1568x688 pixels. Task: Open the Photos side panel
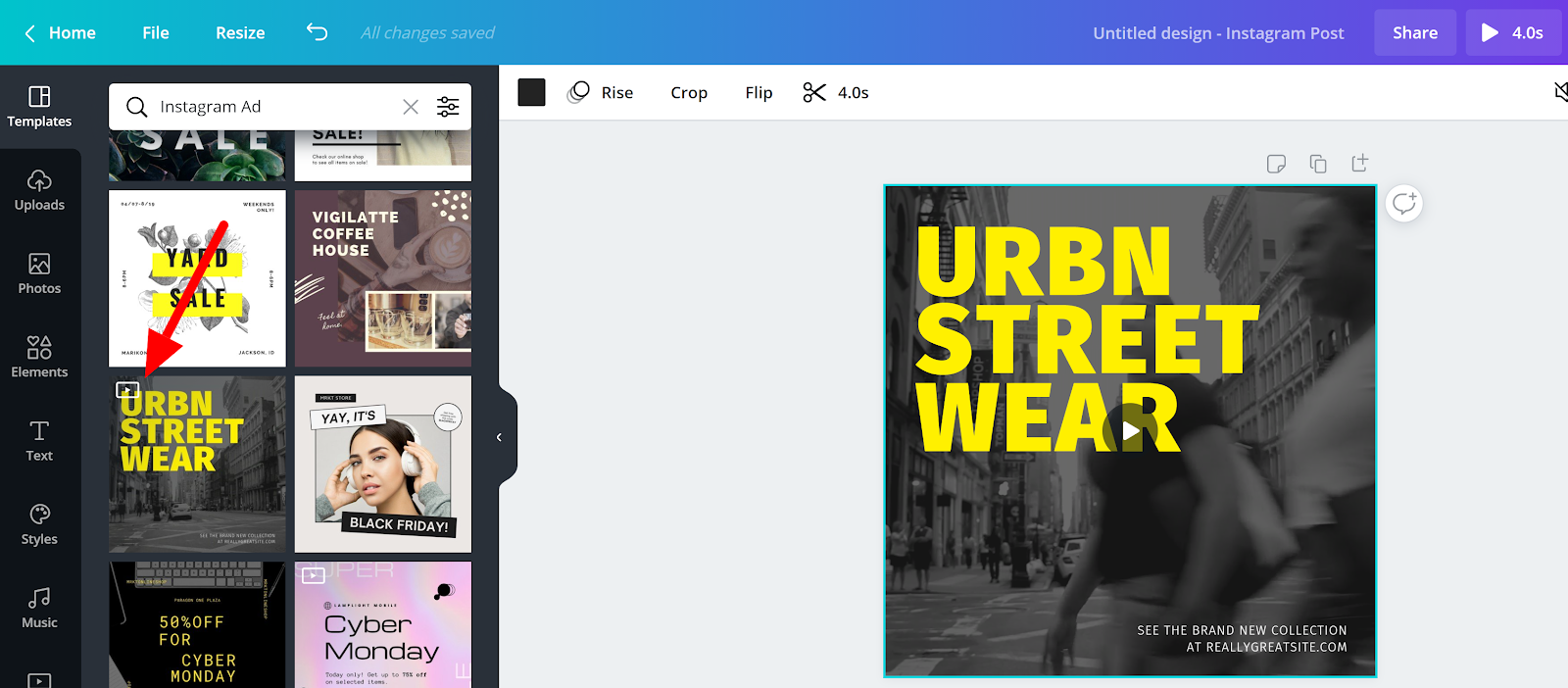[39, 273]
